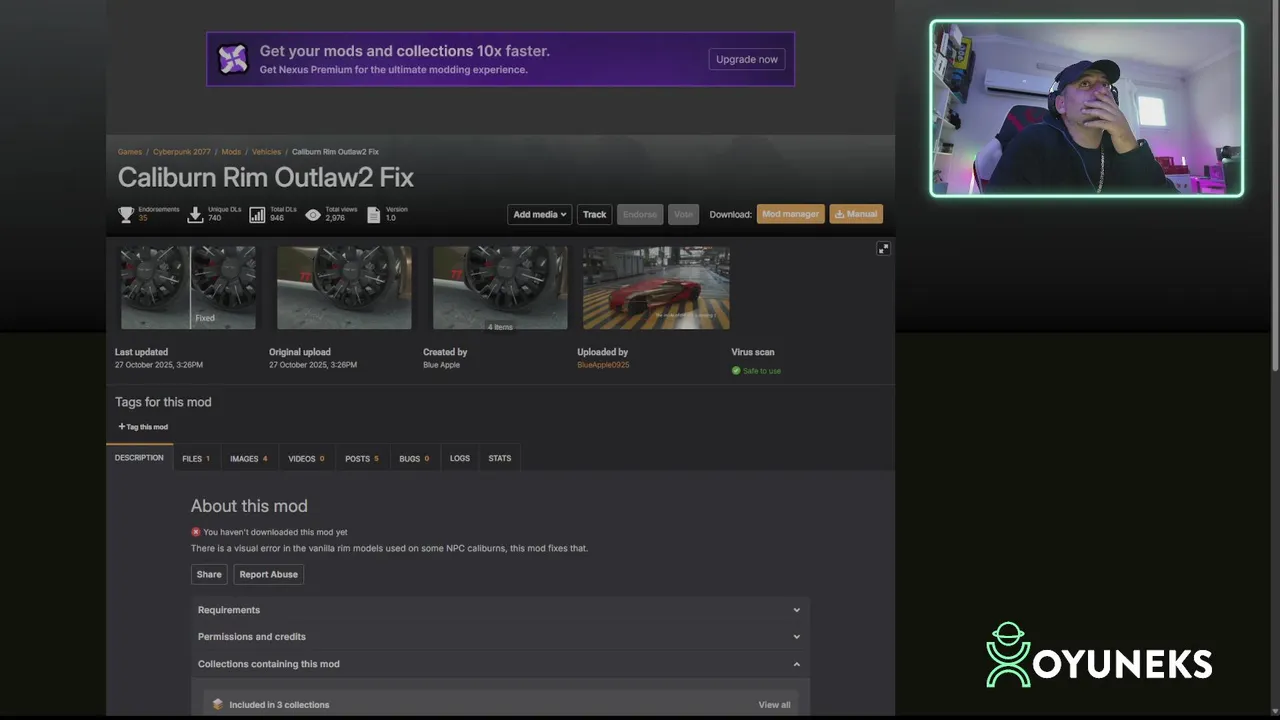Open the Videos tab
The width and height of the screenshot is (1280, 720).
(x=306, y=458)
